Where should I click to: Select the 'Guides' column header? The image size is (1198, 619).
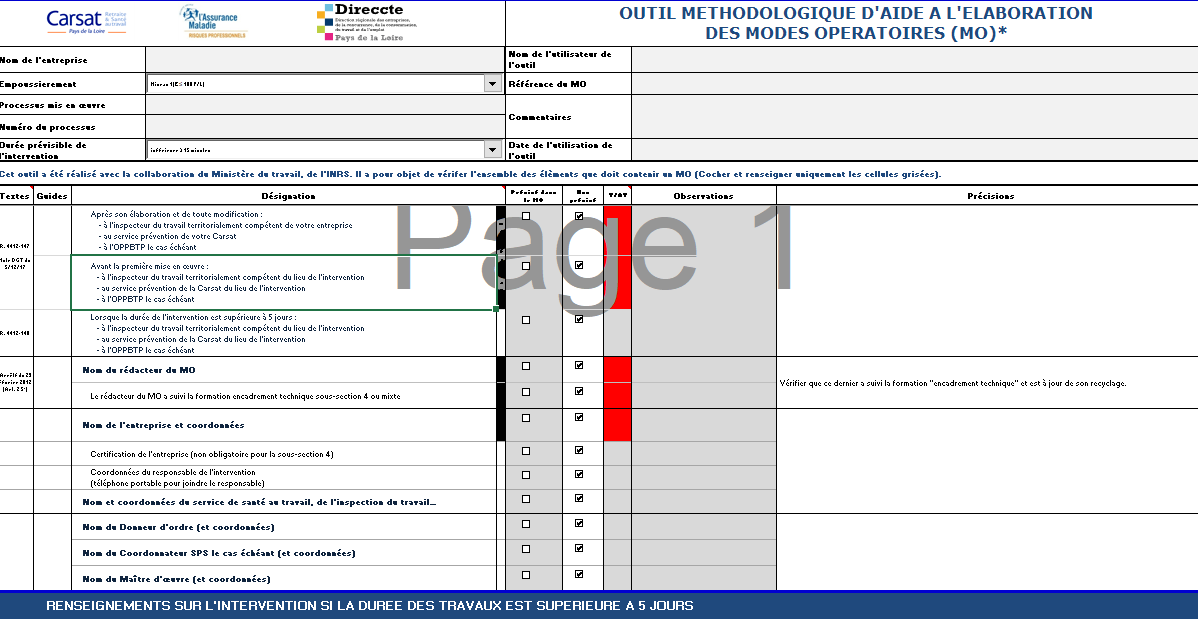(52, 196)
